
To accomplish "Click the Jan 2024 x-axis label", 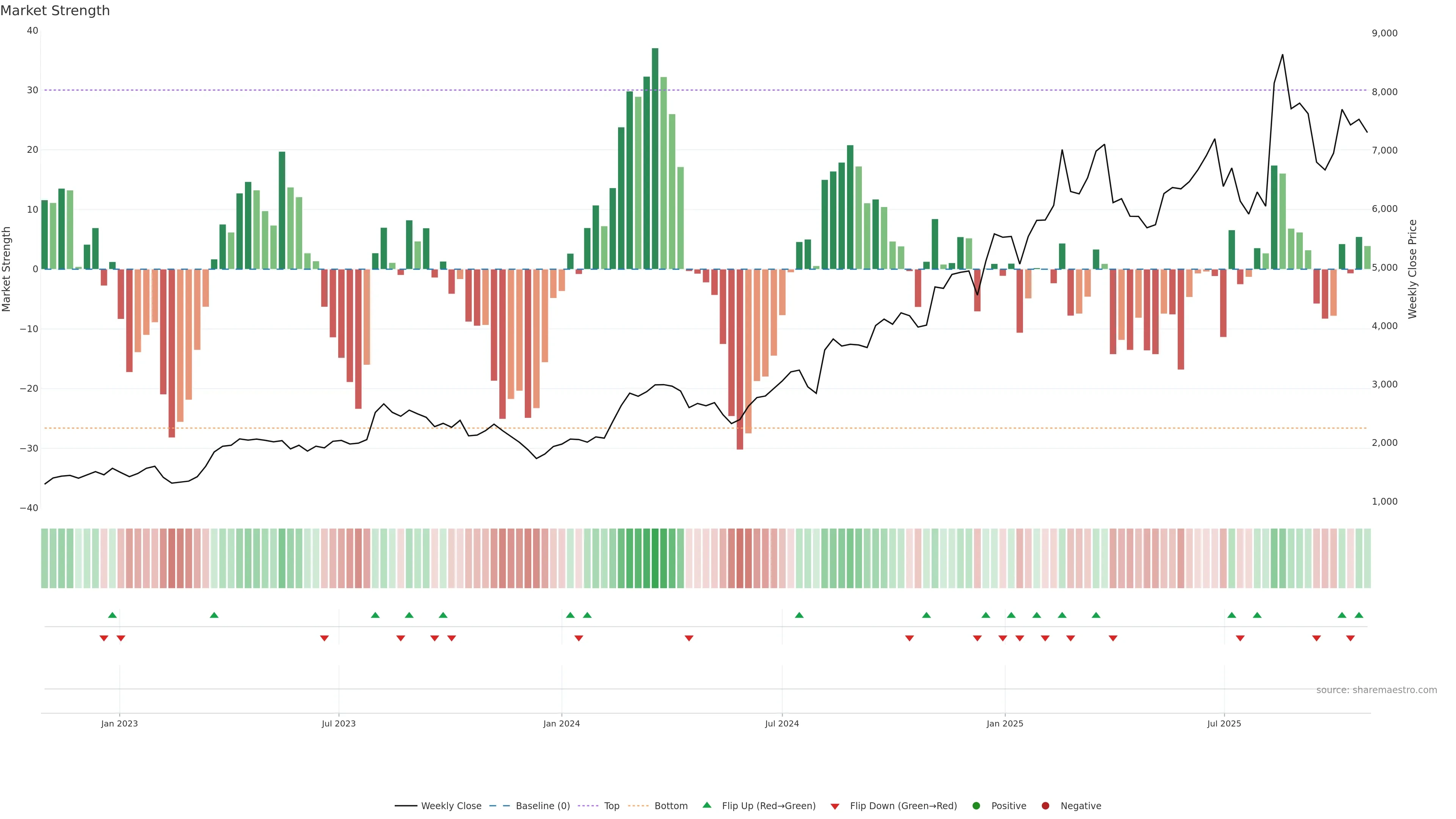I will pyautogui.click(x=561, y=723).
